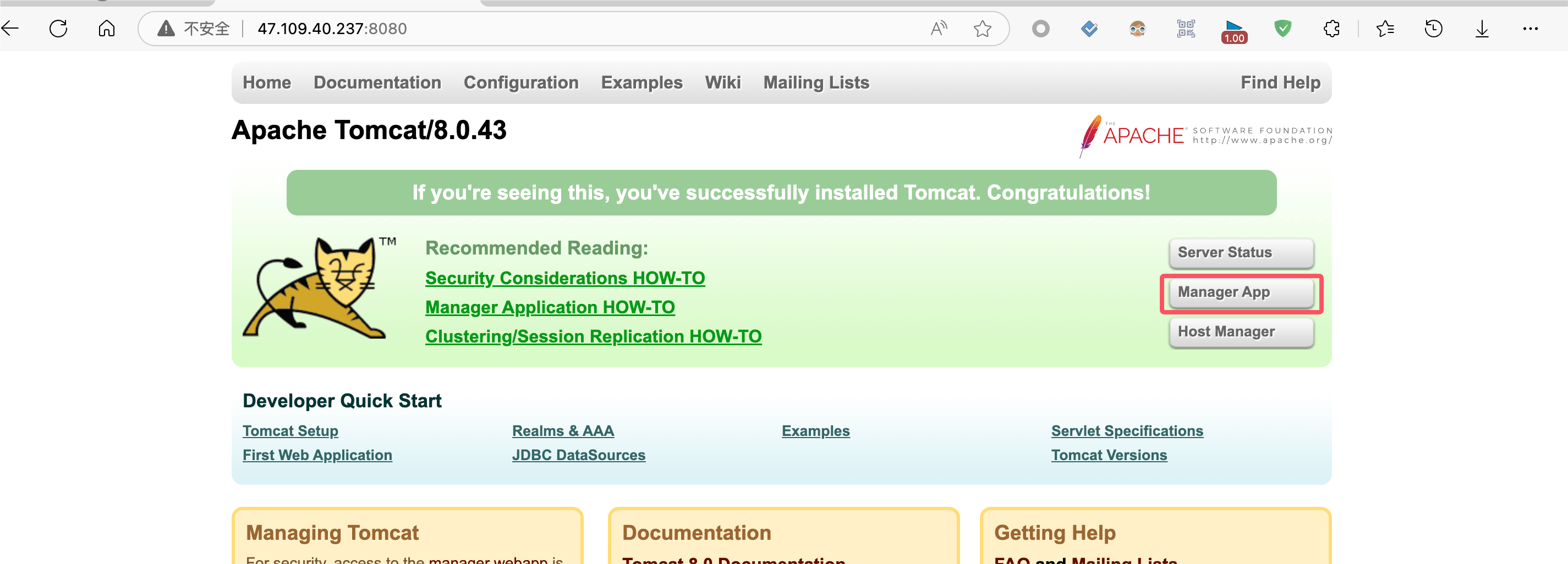Open Security Considerations HOW-TO link
1568x564 pixels.
point(565,278)
